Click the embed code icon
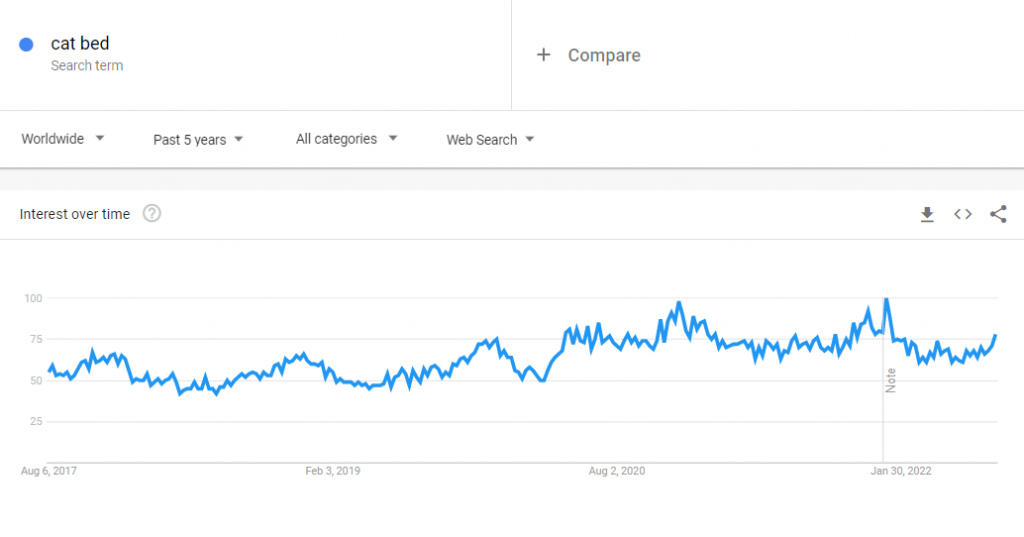 [962, 214]
